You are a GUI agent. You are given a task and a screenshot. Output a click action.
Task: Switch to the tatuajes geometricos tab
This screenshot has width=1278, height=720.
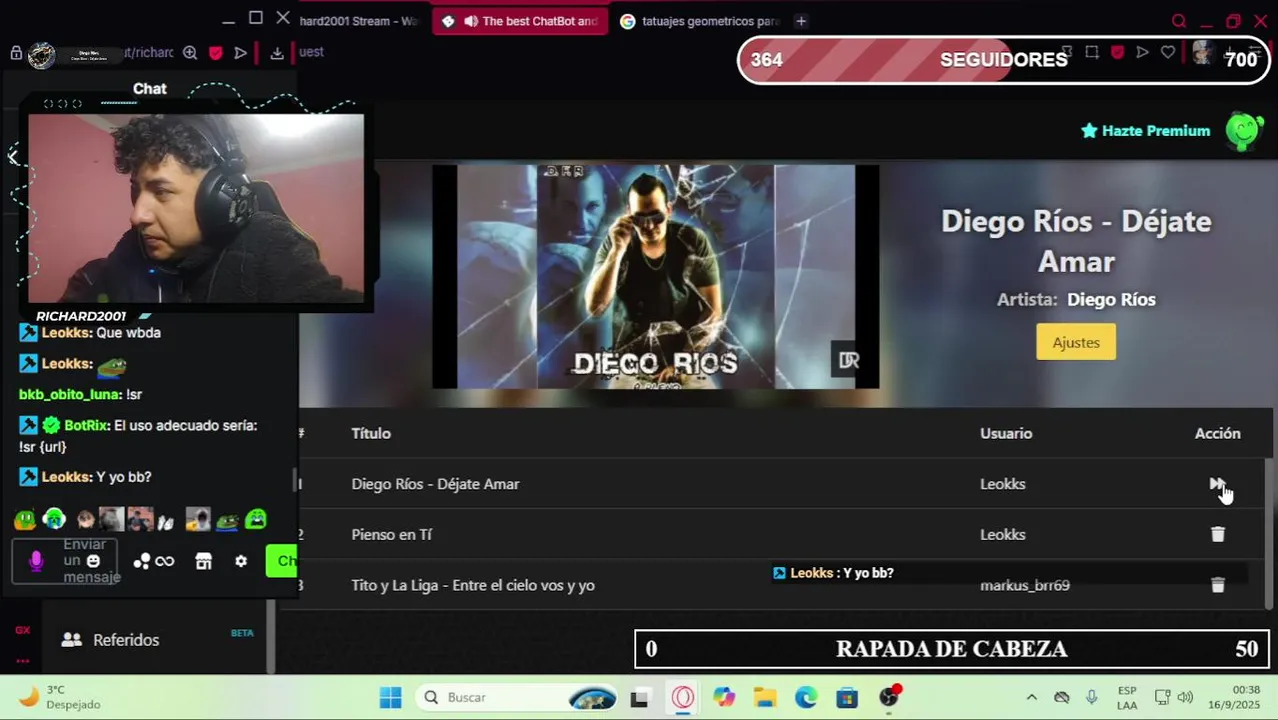click(698, 21)
